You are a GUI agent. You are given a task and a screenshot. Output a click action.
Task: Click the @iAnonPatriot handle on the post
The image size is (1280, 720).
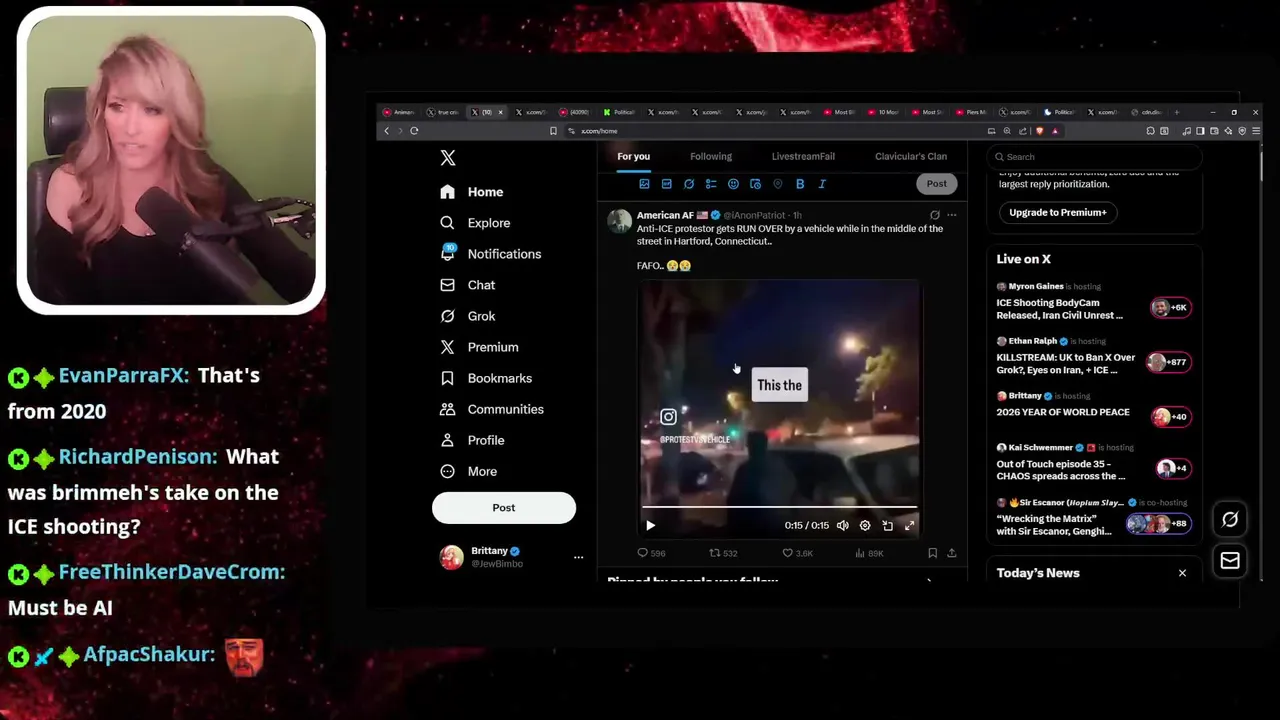pyautogui.click(x=754, y=215)
